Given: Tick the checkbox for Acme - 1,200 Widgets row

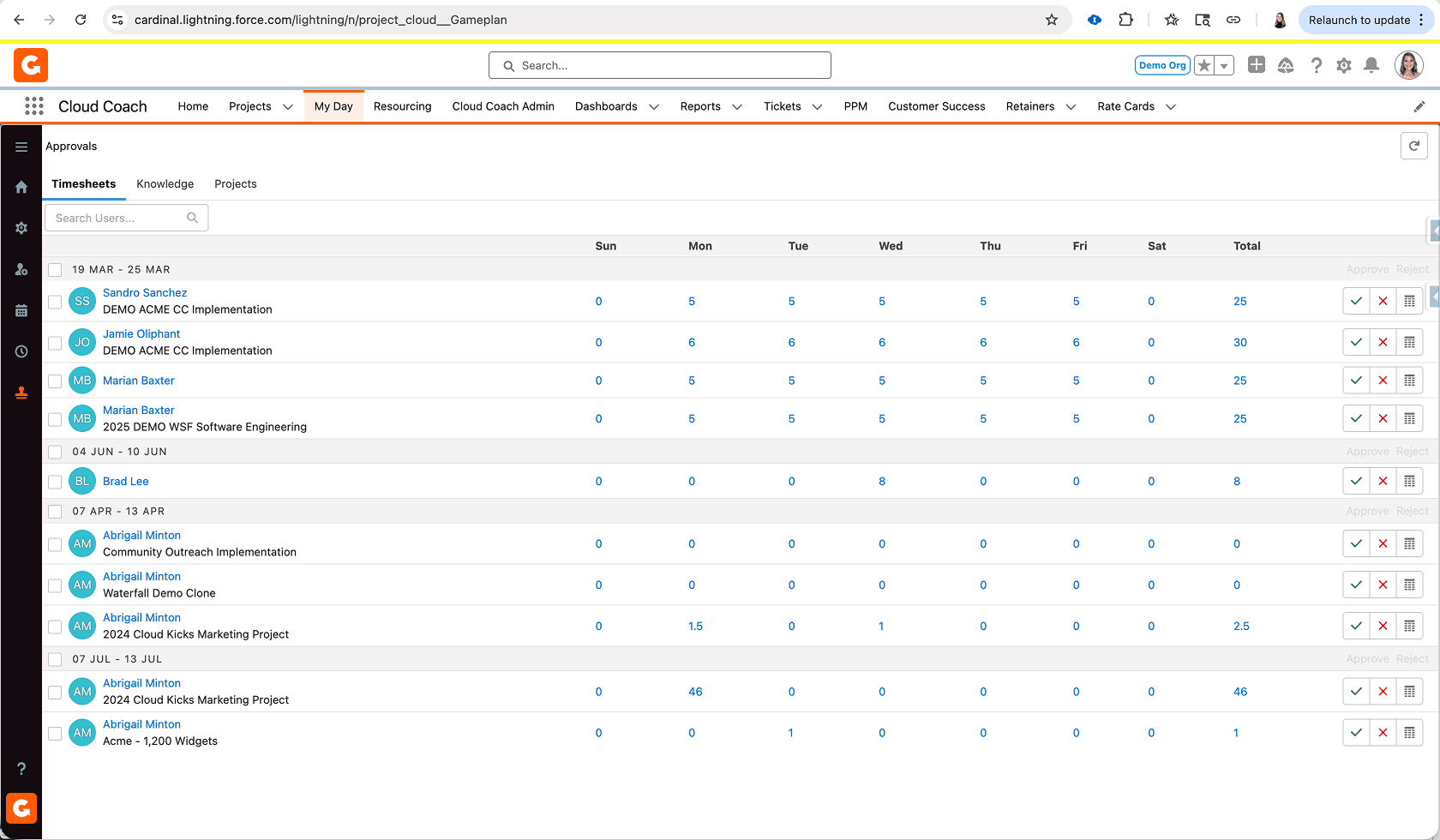Looking at the screenshot, I should coord(55,734).
